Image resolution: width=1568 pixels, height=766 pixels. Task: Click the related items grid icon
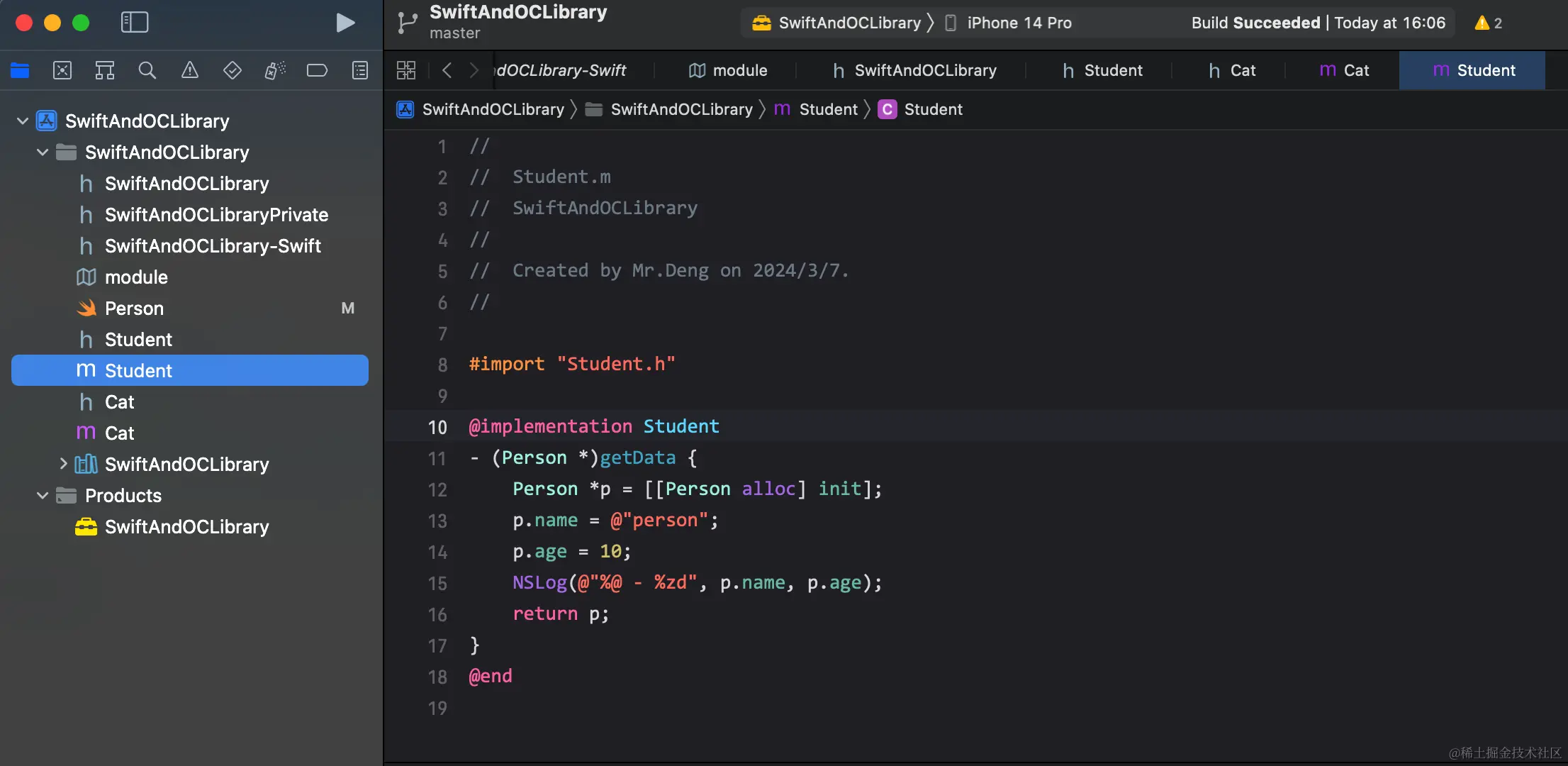[406, 70]
